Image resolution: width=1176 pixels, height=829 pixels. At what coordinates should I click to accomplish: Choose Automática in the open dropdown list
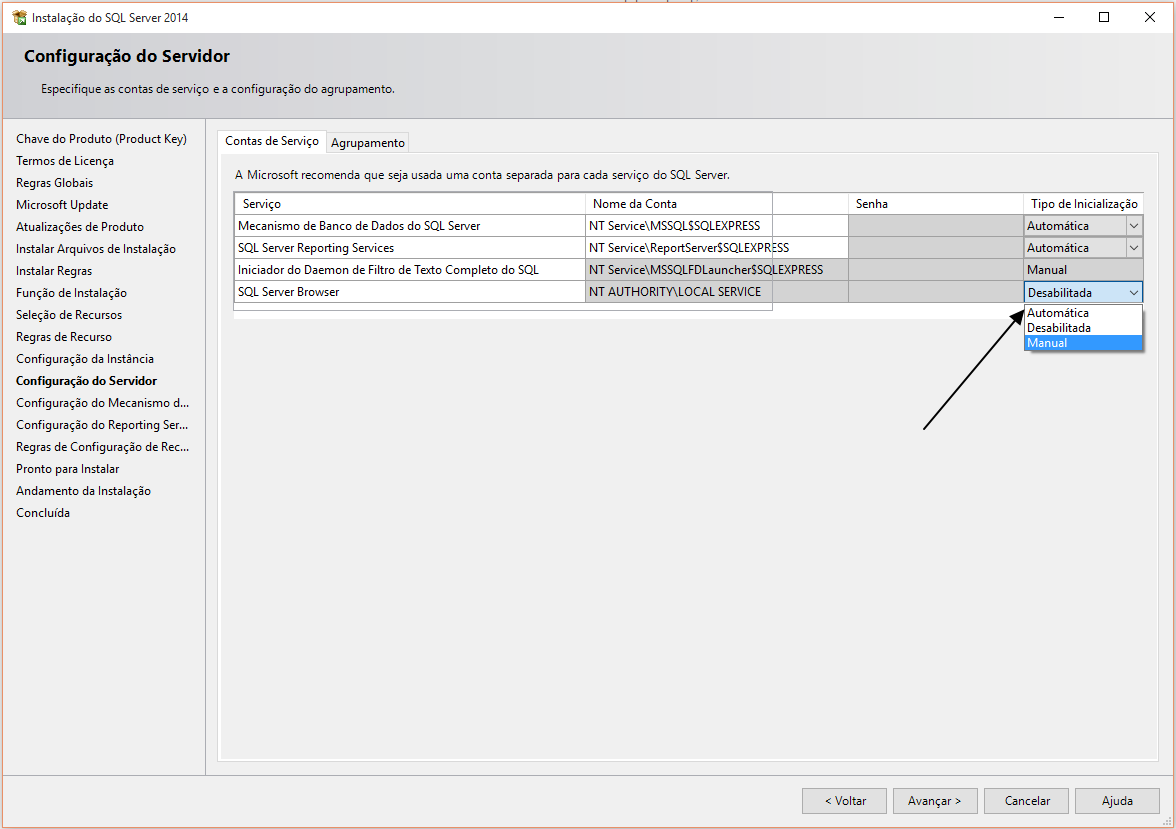click(1083, 313)
